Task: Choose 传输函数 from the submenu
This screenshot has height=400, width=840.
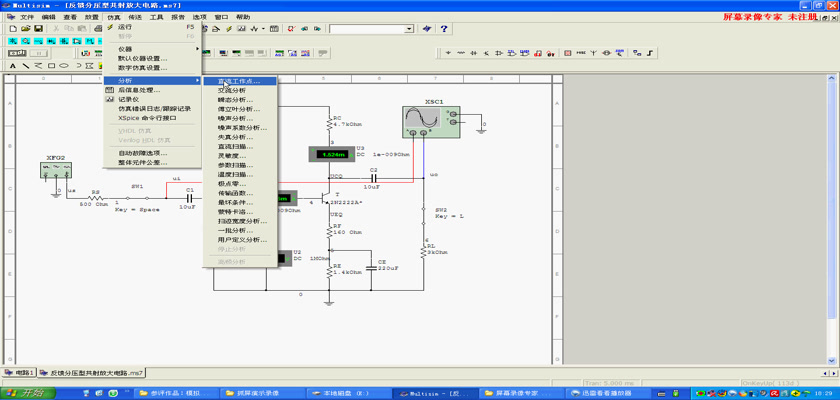Action: (x=240, y=193)
